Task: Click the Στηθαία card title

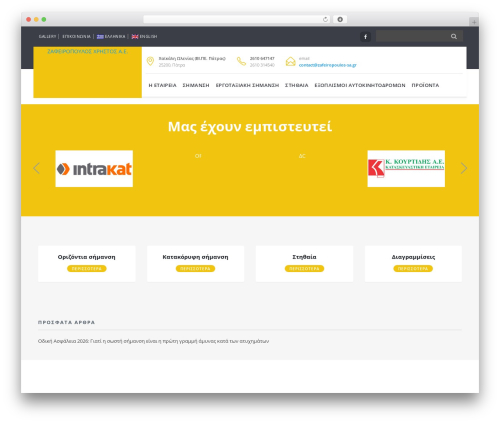Action: coord(304,257)
